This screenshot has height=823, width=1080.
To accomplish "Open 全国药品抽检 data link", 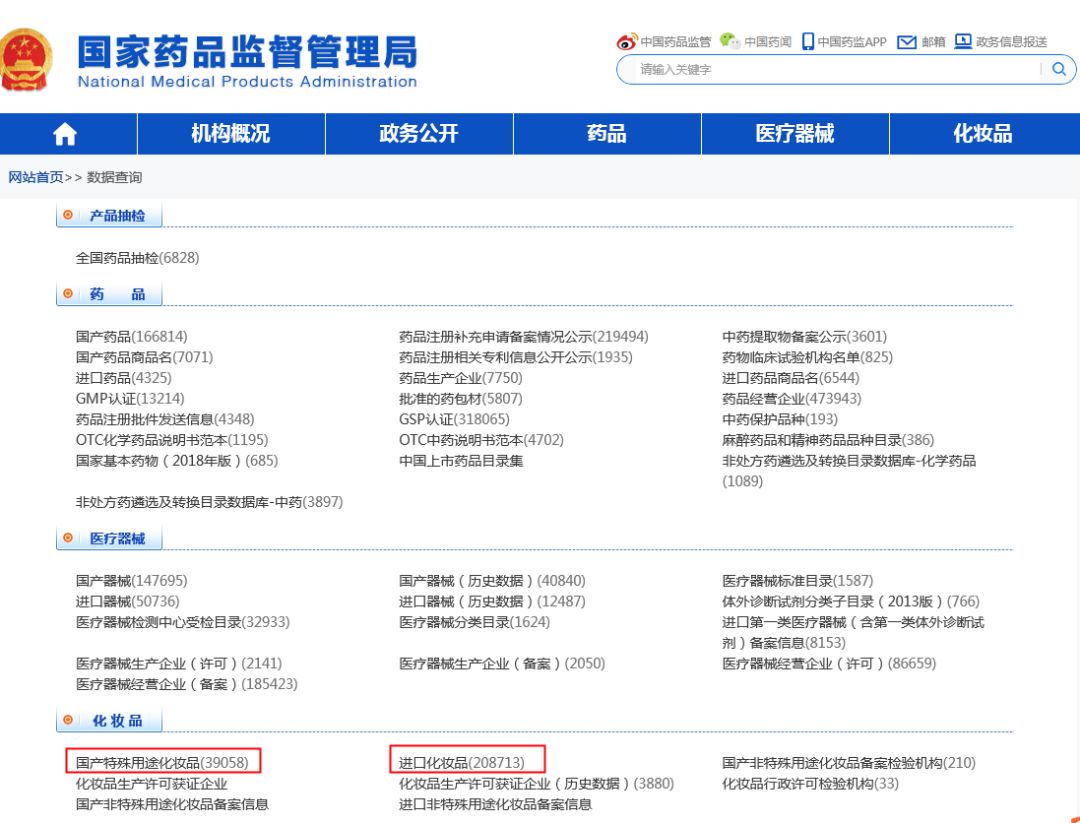I will coord(137,258).
